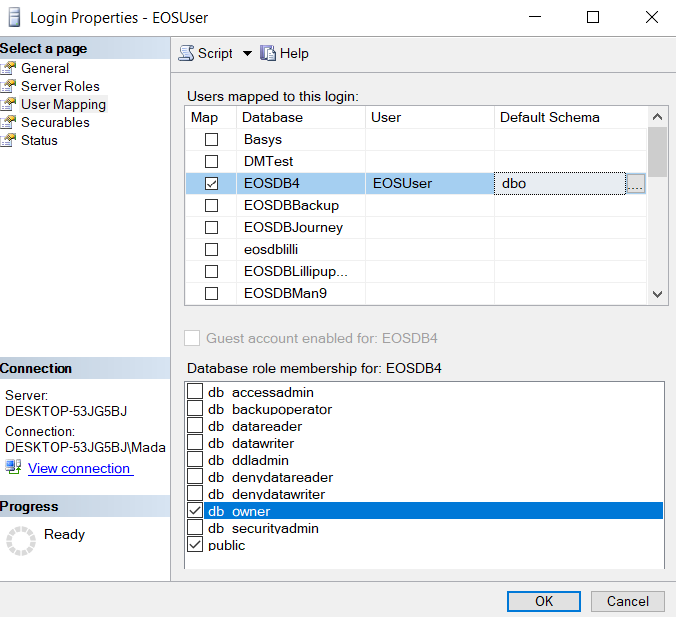This screenshot has height=617, width=676.
Task: Click the database list scroll down arrow
Action: point(657,294)
